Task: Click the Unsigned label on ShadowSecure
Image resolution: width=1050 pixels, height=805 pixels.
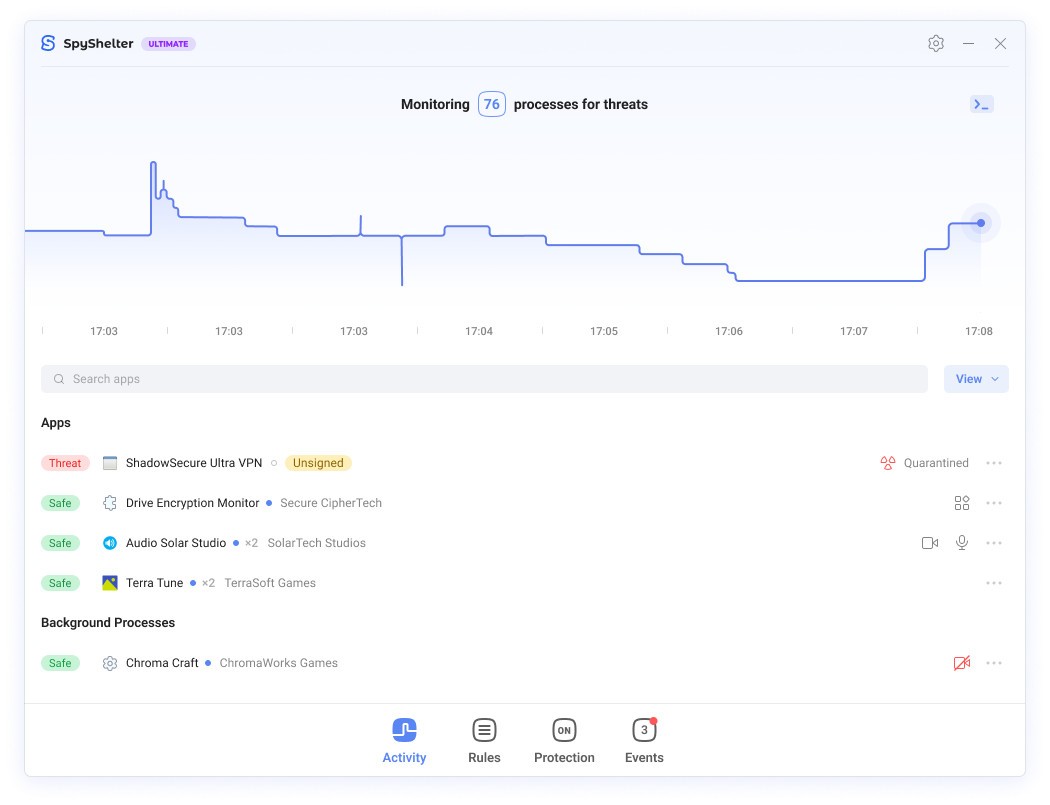Action: pyautogui.click(x=318, y=463)
